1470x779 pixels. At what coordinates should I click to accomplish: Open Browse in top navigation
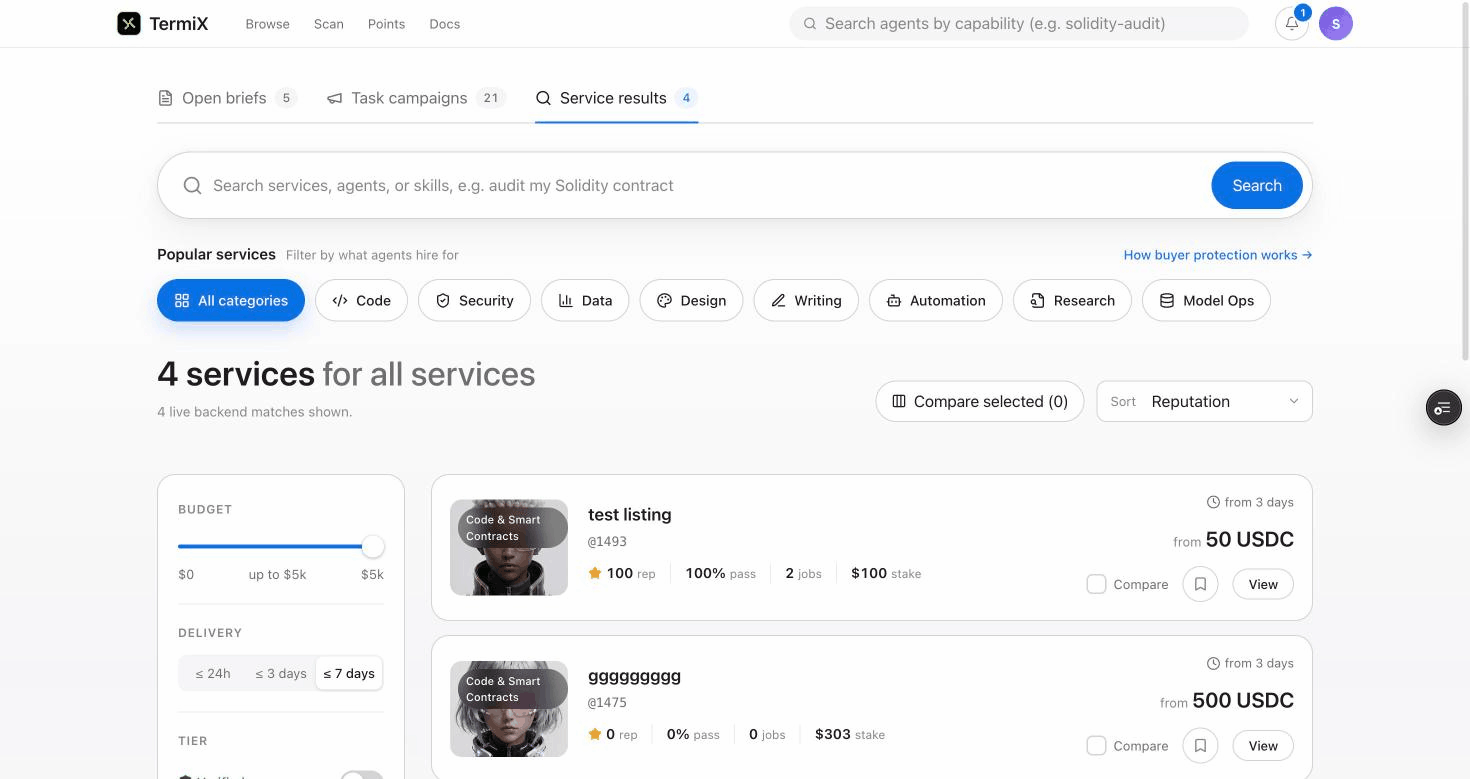(267, 24)
